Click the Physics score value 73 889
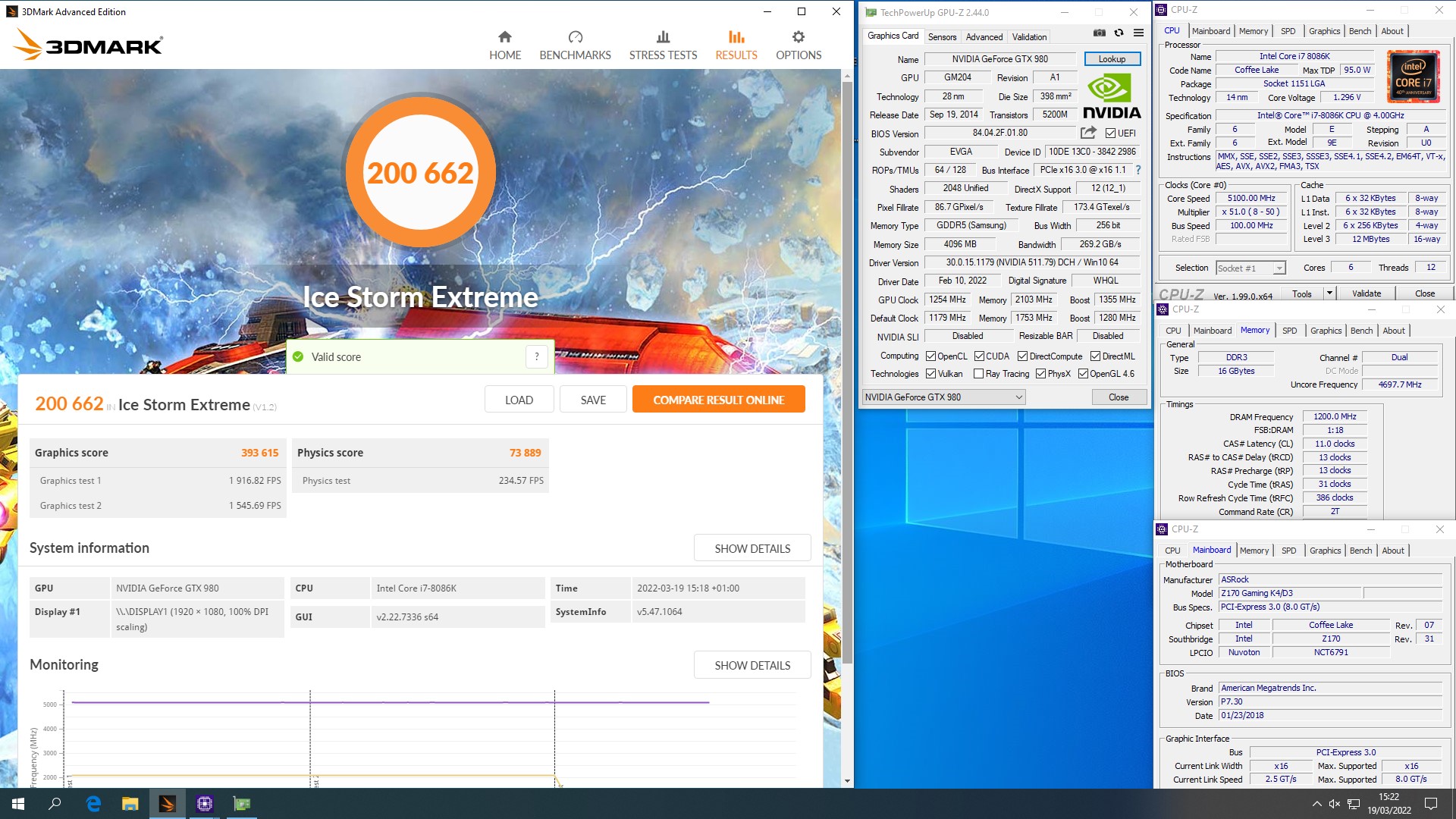 (525, 453)
